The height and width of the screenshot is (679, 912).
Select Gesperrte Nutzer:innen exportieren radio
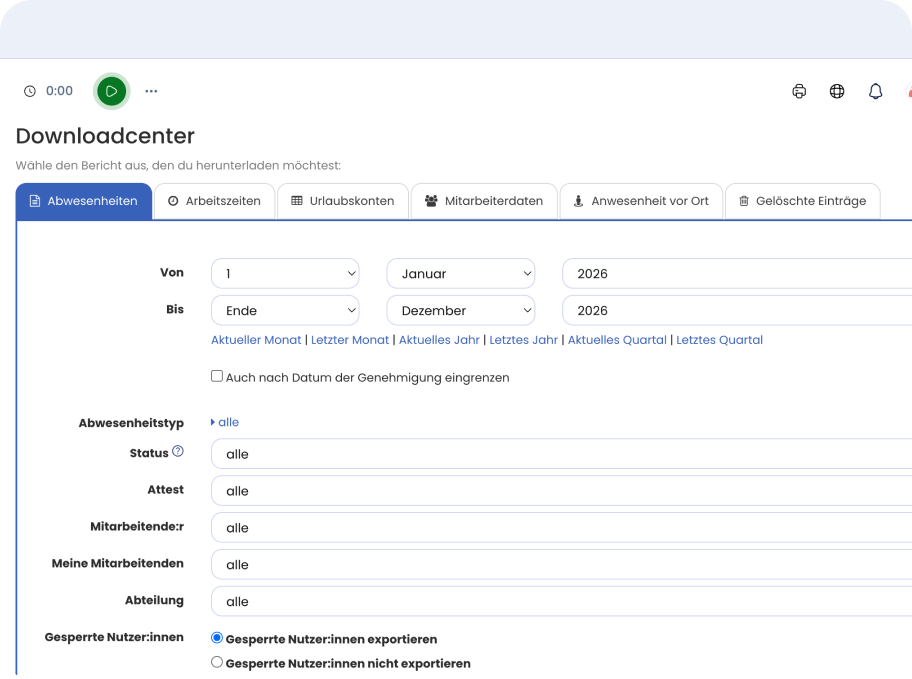217,638
